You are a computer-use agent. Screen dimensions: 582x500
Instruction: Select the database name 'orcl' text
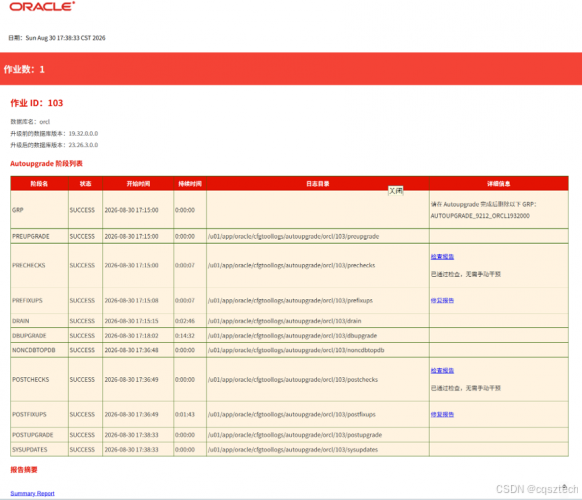pos(45,122)
